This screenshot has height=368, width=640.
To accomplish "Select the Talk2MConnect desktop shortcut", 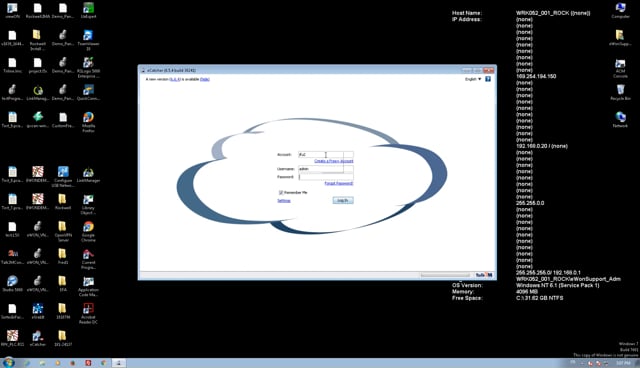I will 12,256.
